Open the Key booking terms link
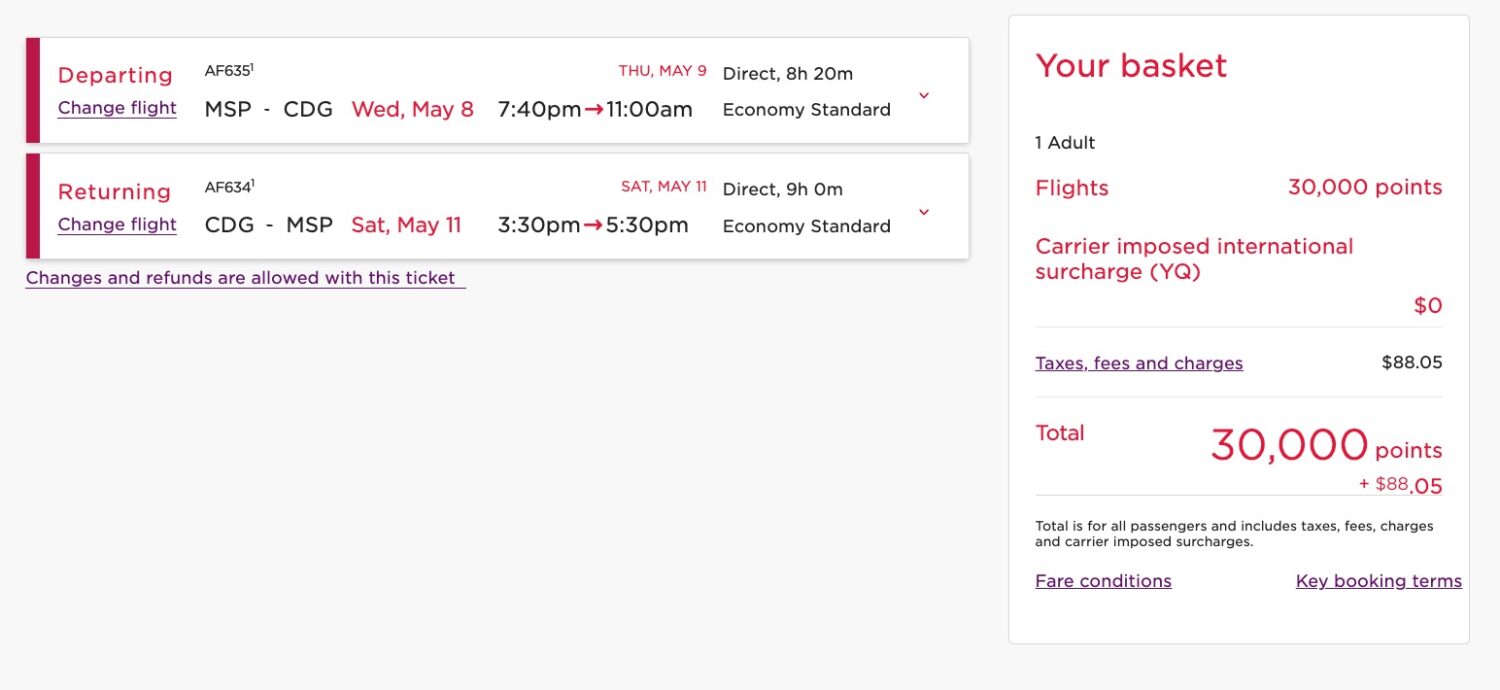Viewport: 1500px width, 690px height. [1378, 581]
